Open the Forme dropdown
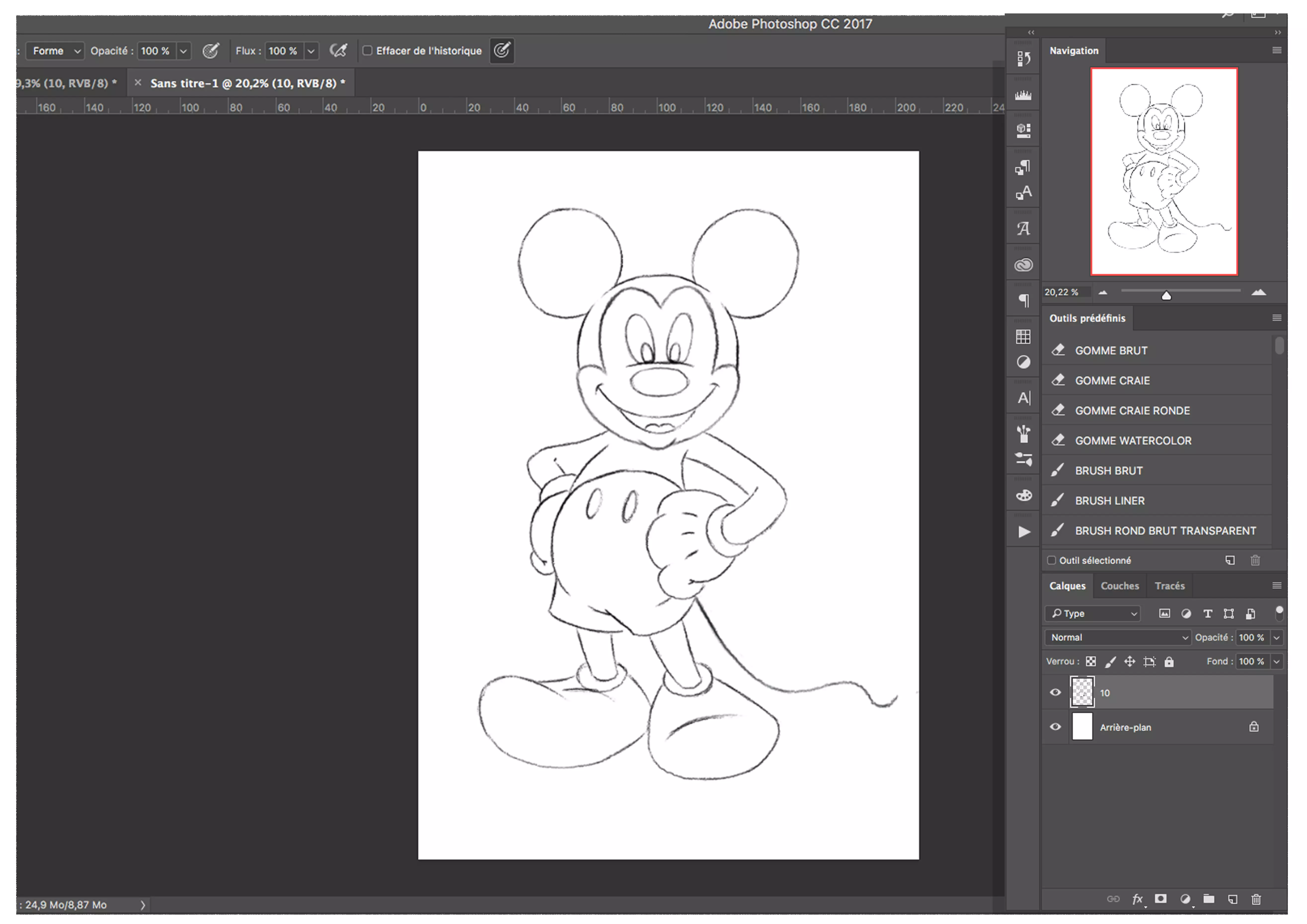 click(55, 51)
